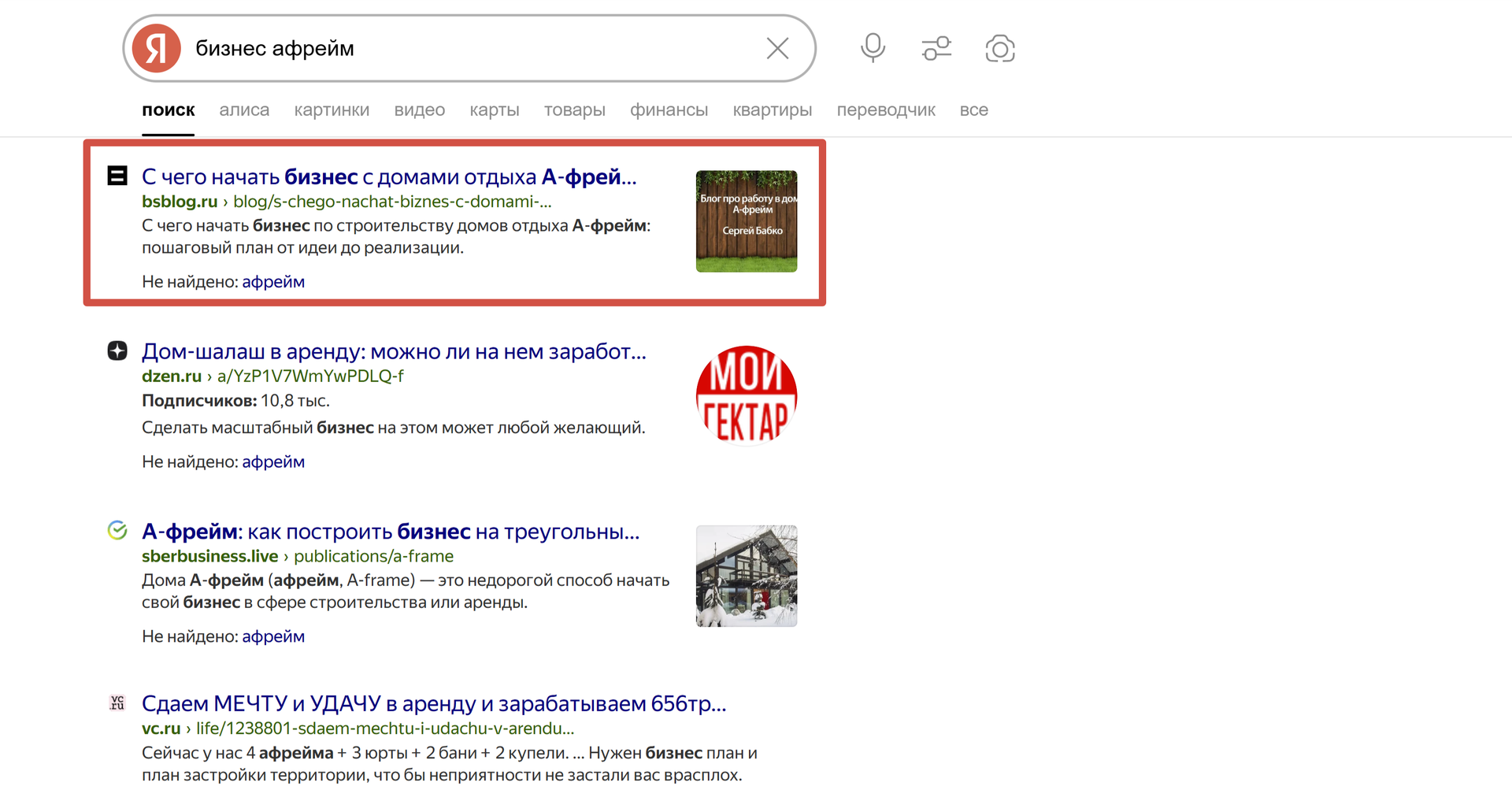Click 'афрейм' under the sberbusiness.live result
Screen dimensions: 1512x812
point(273,636)
